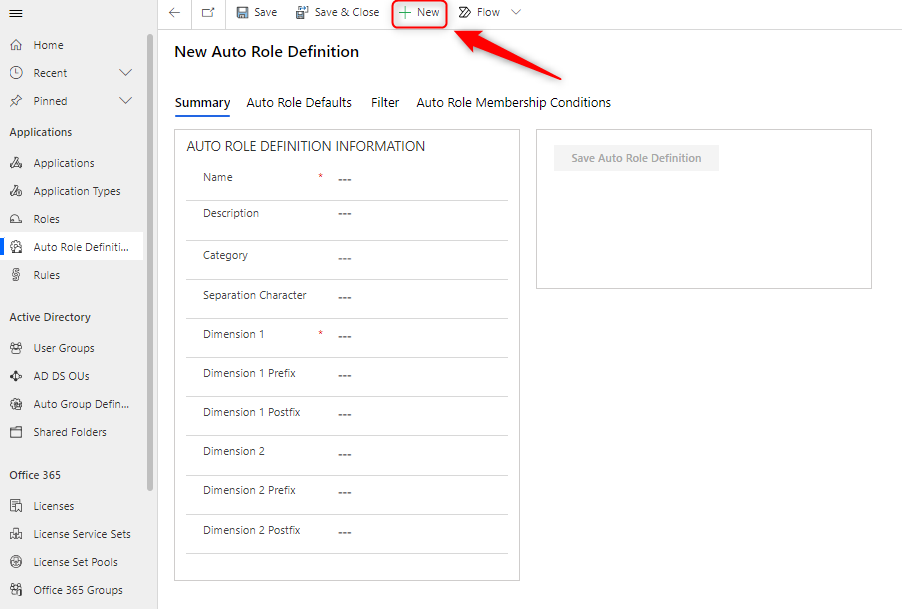Switch to the Filter tab
902x609 pixels.
coord(385,103)
